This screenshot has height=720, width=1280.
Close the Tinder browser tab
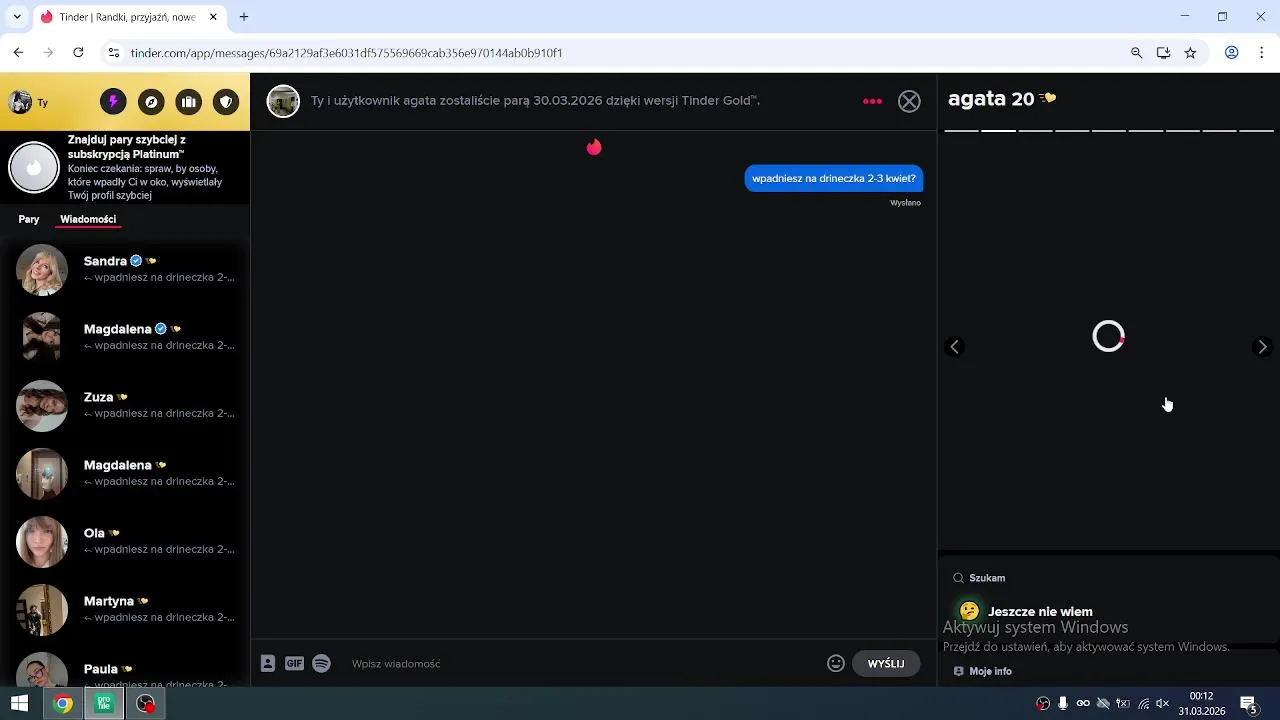click(212, 17)
